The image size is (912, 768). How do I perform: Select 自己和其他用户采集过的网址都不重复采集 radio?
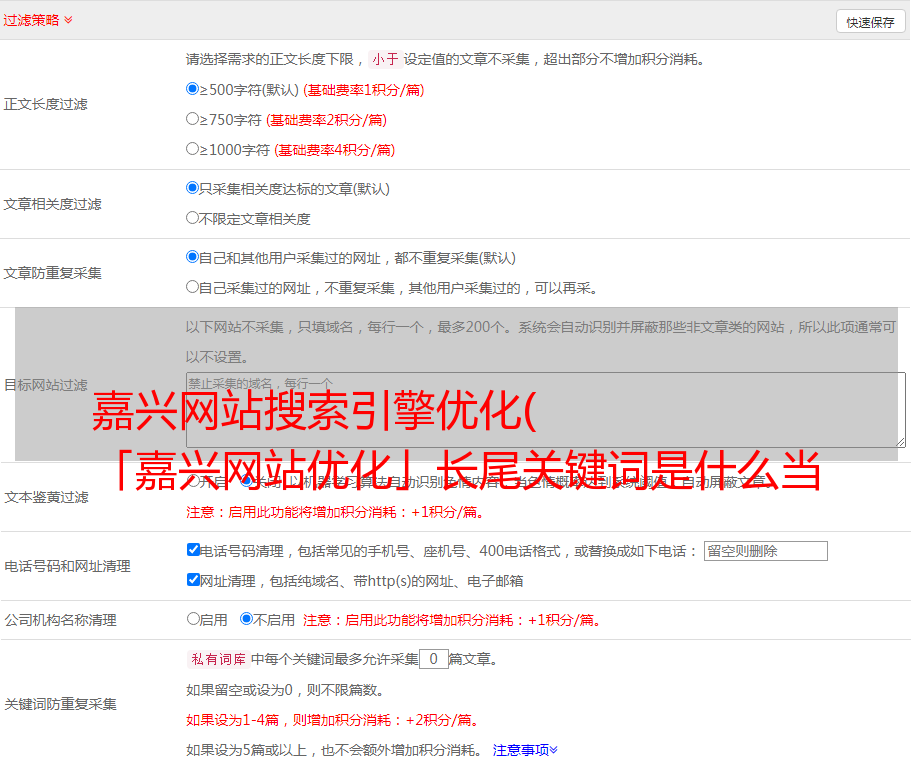pos(193,257)
